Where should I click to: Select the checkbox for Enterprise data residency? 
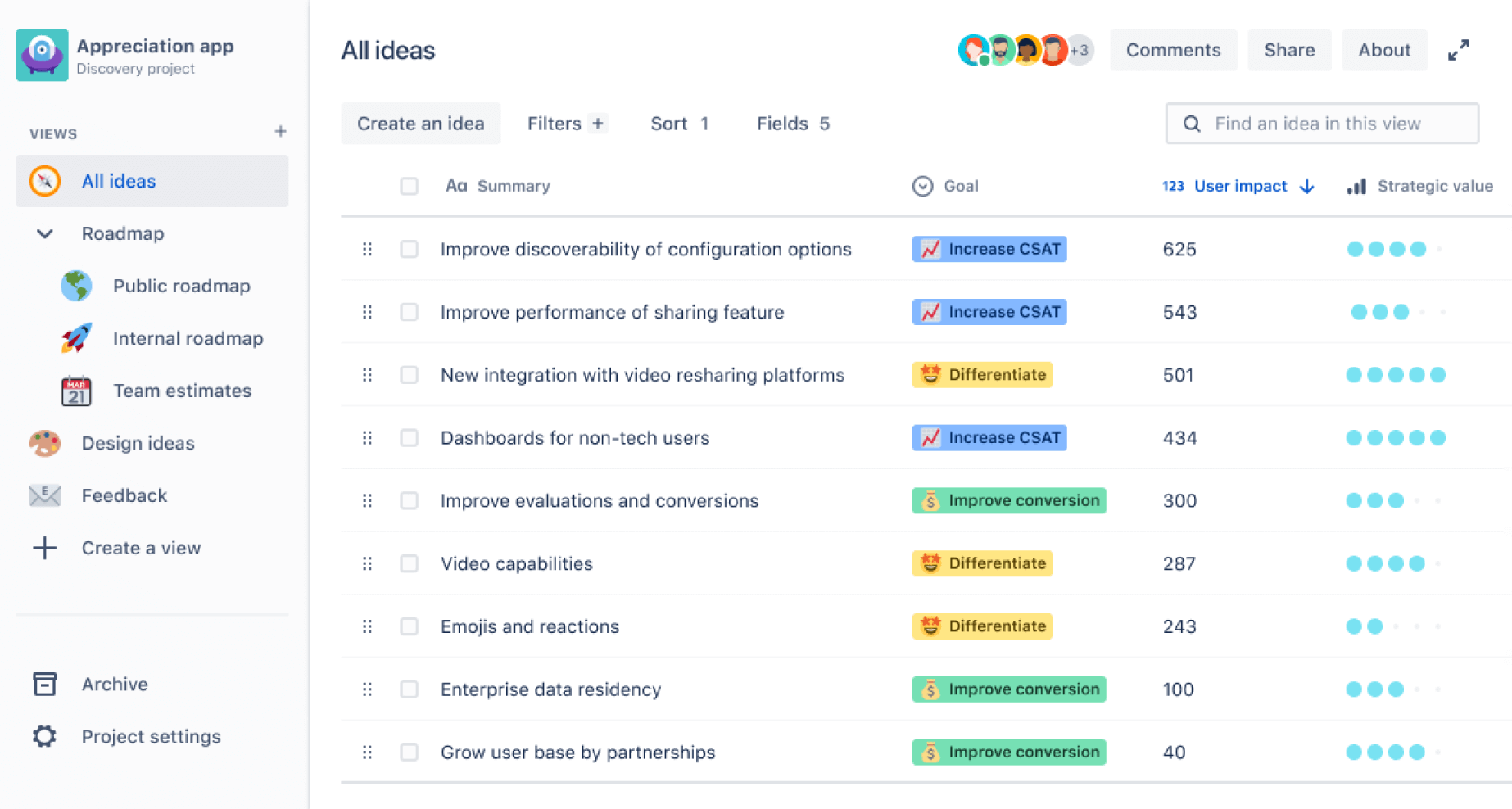(x=409, y=689)
